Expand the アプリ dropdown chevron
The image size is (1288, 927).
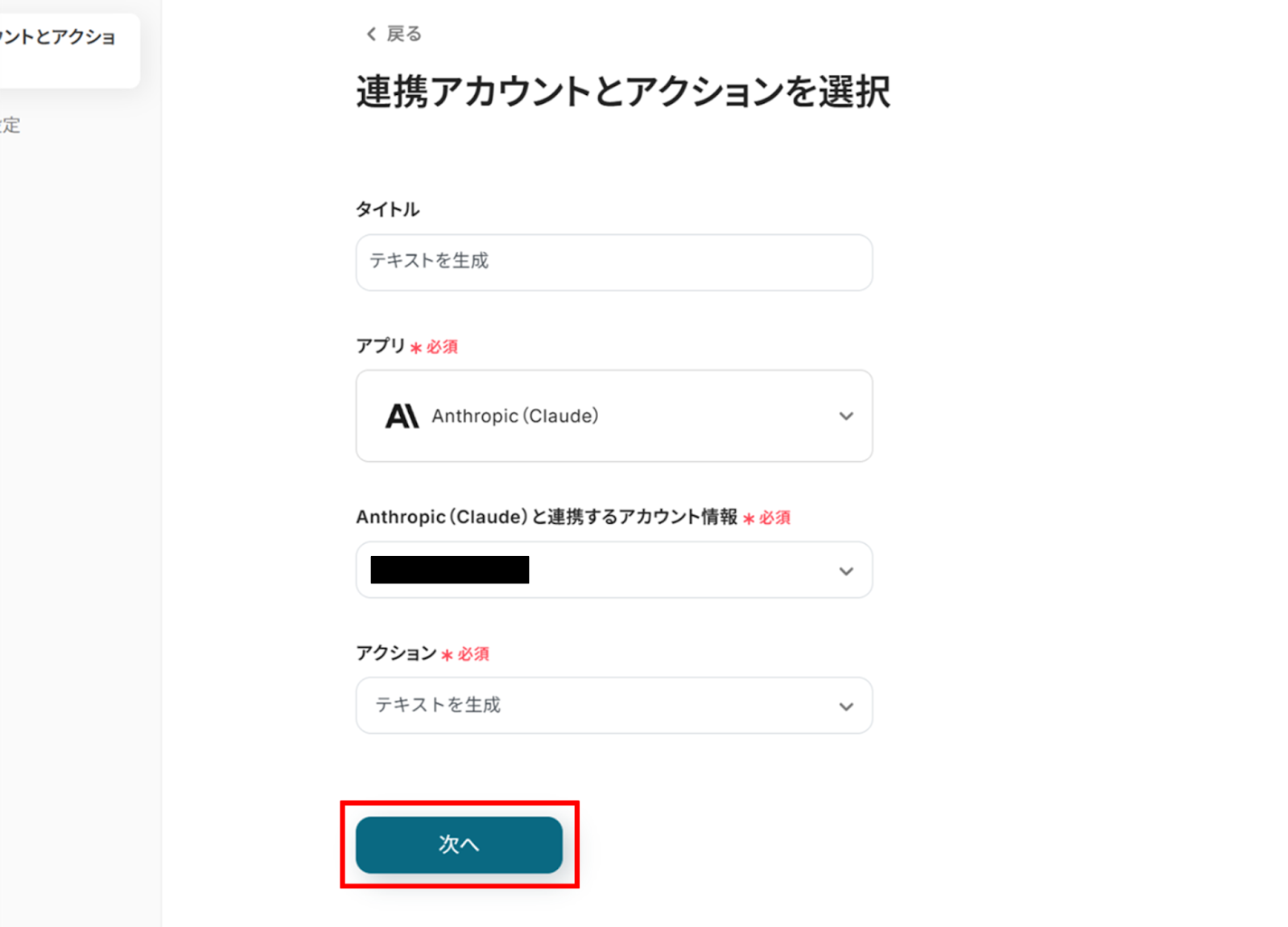point(845,416)
